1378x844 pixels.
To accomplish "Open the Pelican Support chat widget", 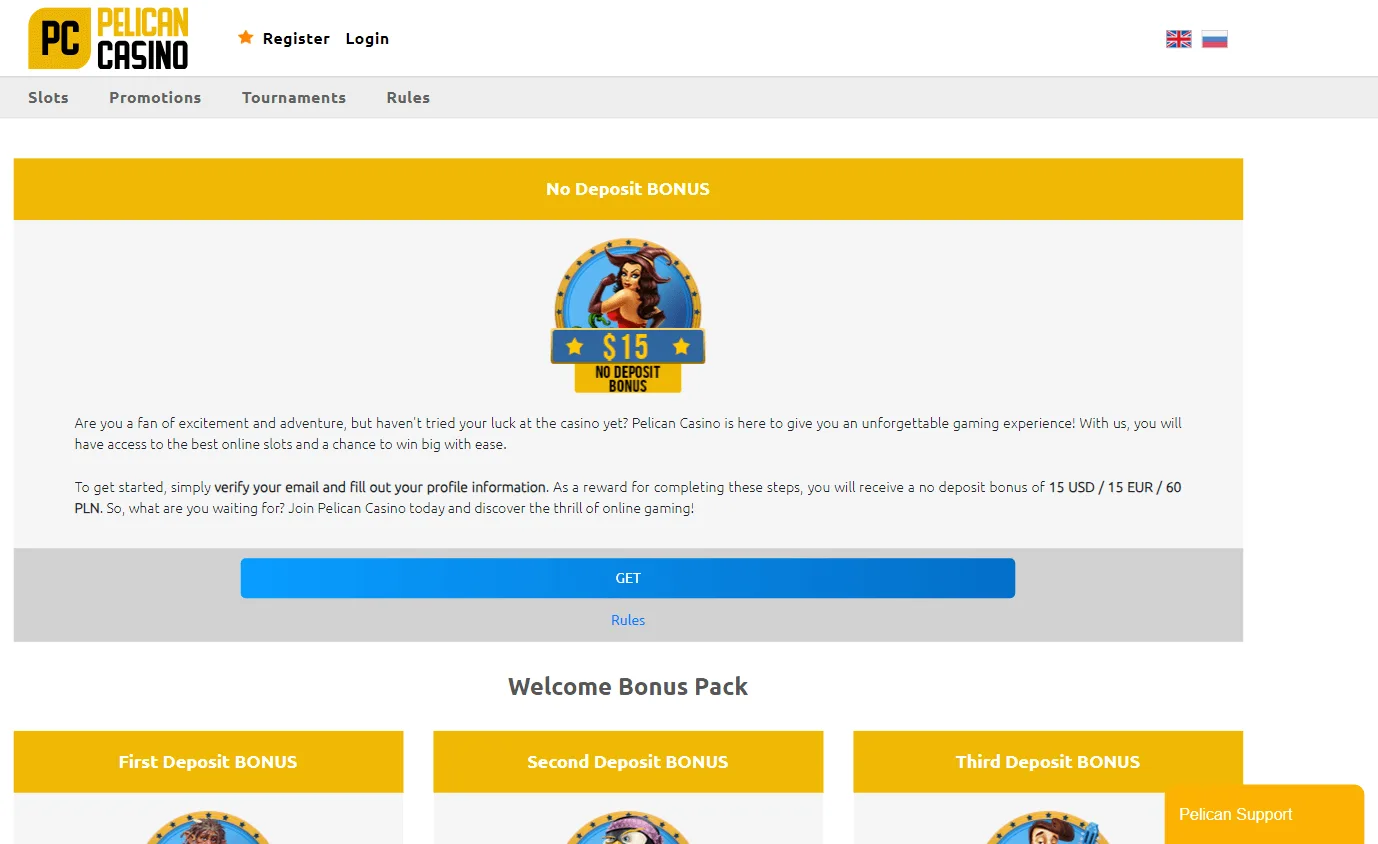I will [1264, 814].
